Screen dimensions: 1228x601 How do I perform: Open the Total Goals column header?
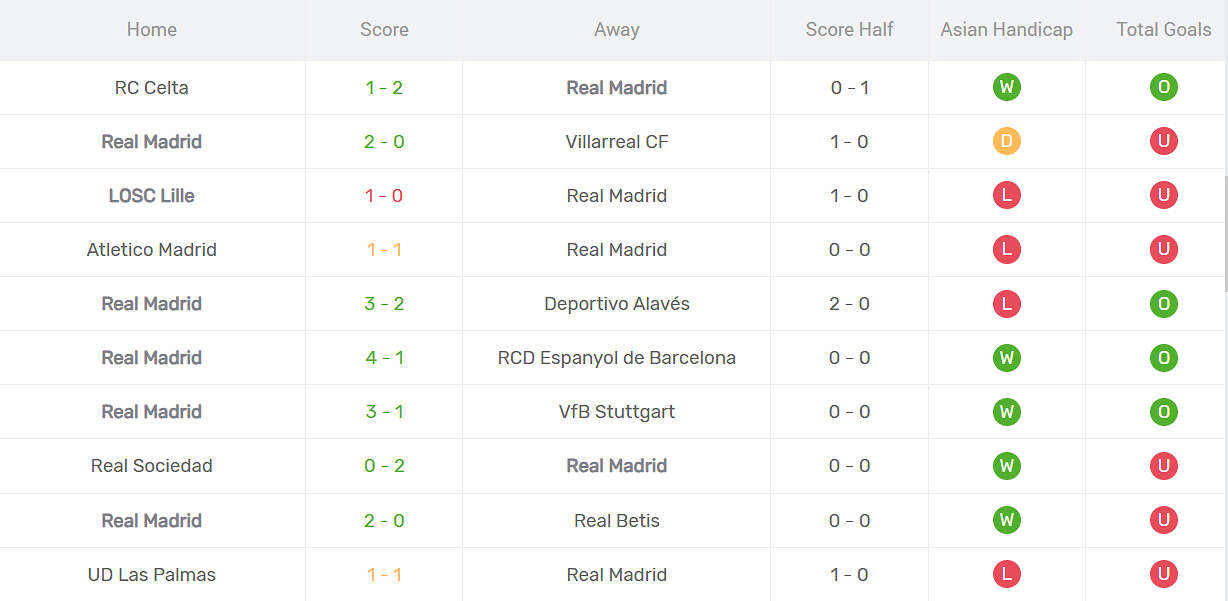(x=1163, y=29)
